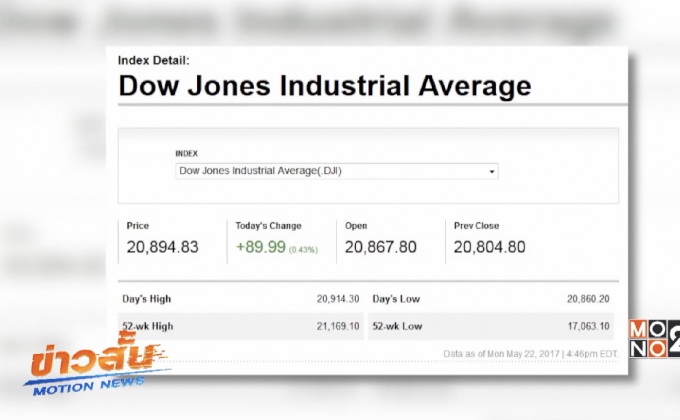Click the +89.99 Today's Change value
The width and height of the screenshot is (680, 420).
259,247
